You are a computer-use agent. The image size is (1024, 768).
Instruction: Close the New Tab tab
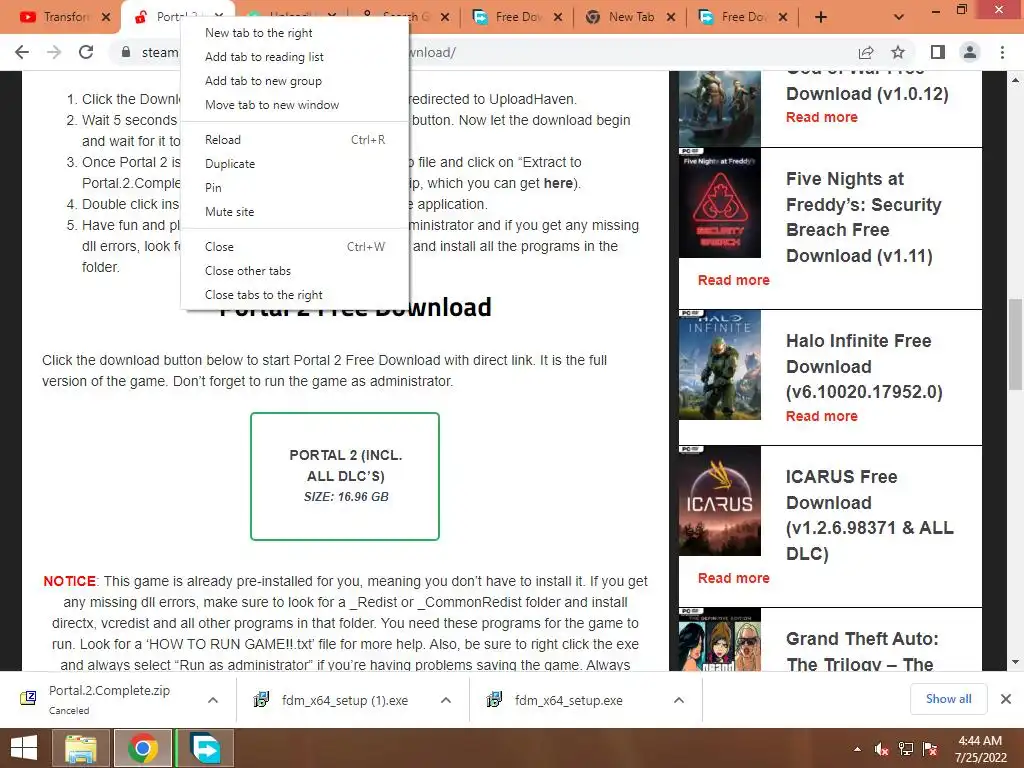click(x=671, y=18)
